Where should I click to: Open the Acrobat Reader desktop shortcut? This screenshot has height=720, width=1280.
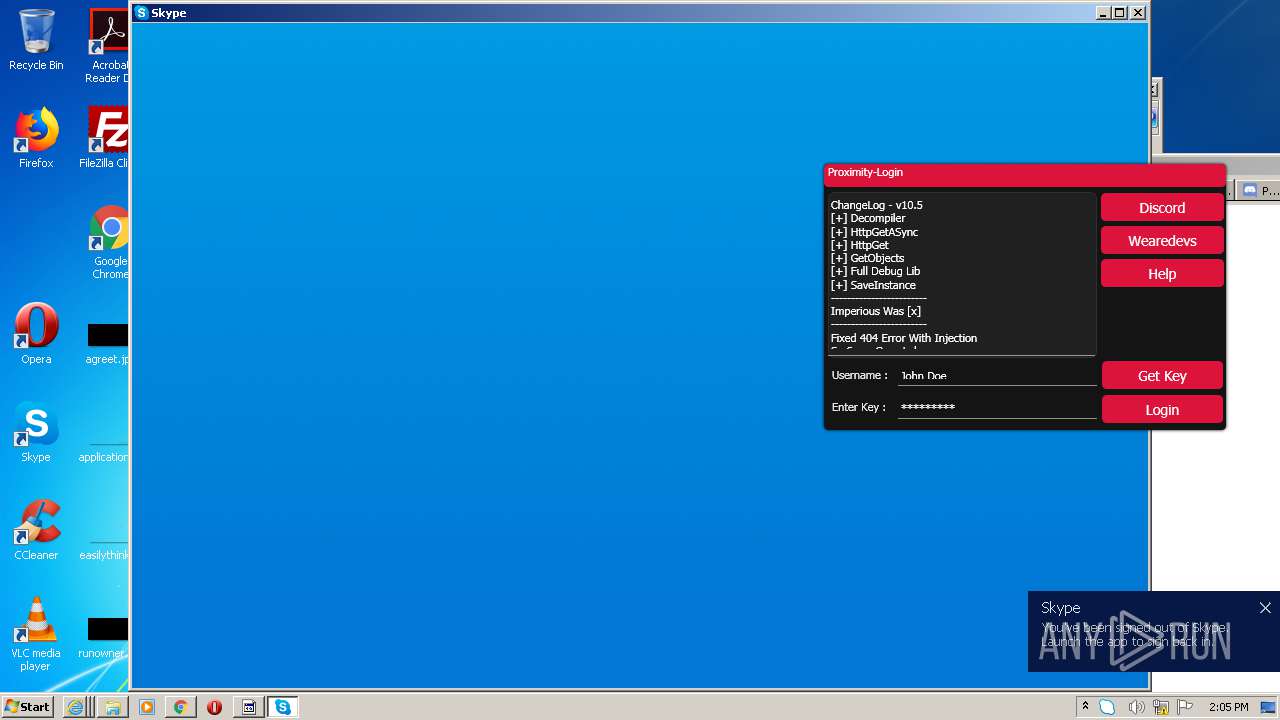tap(108, 45)
